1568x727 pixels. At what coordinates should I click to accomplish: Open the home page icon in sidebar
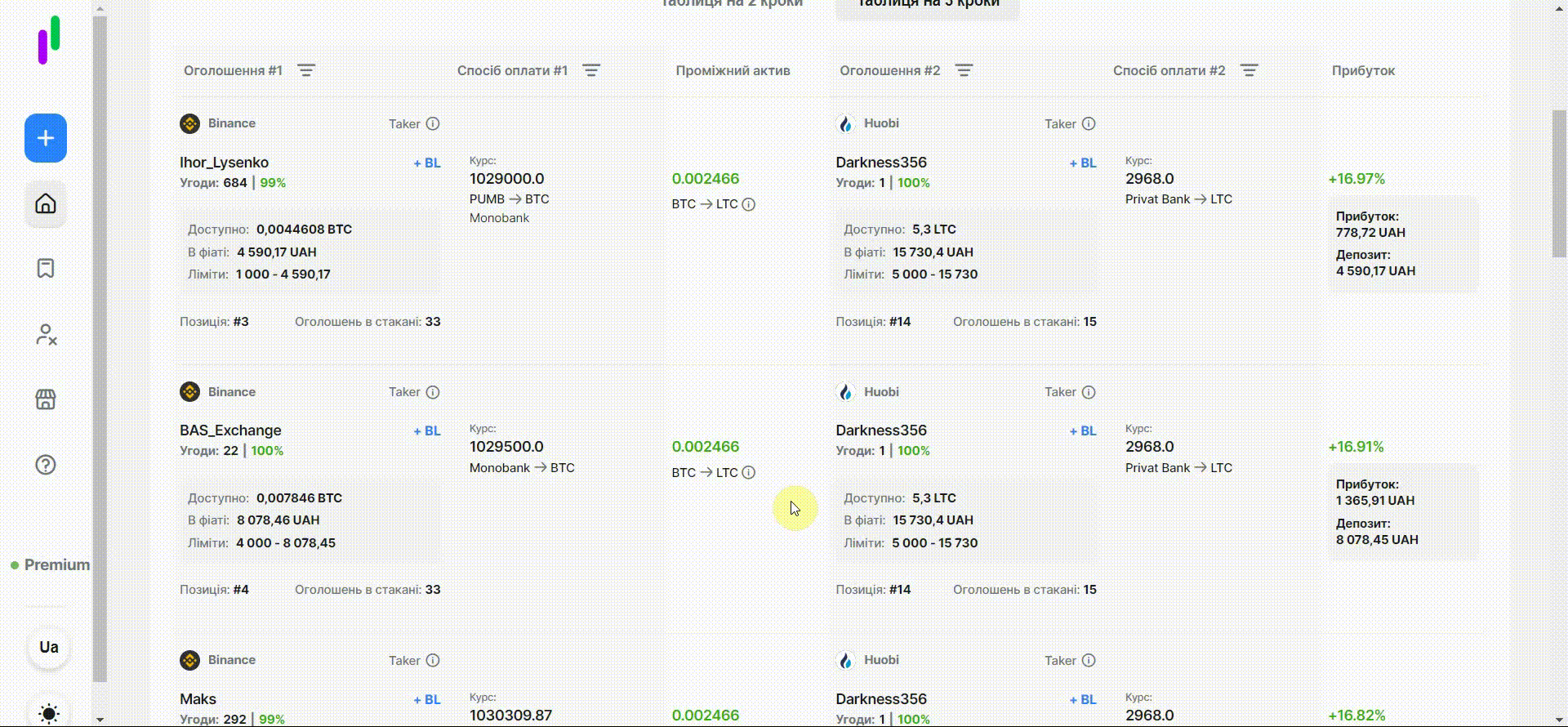46,203
